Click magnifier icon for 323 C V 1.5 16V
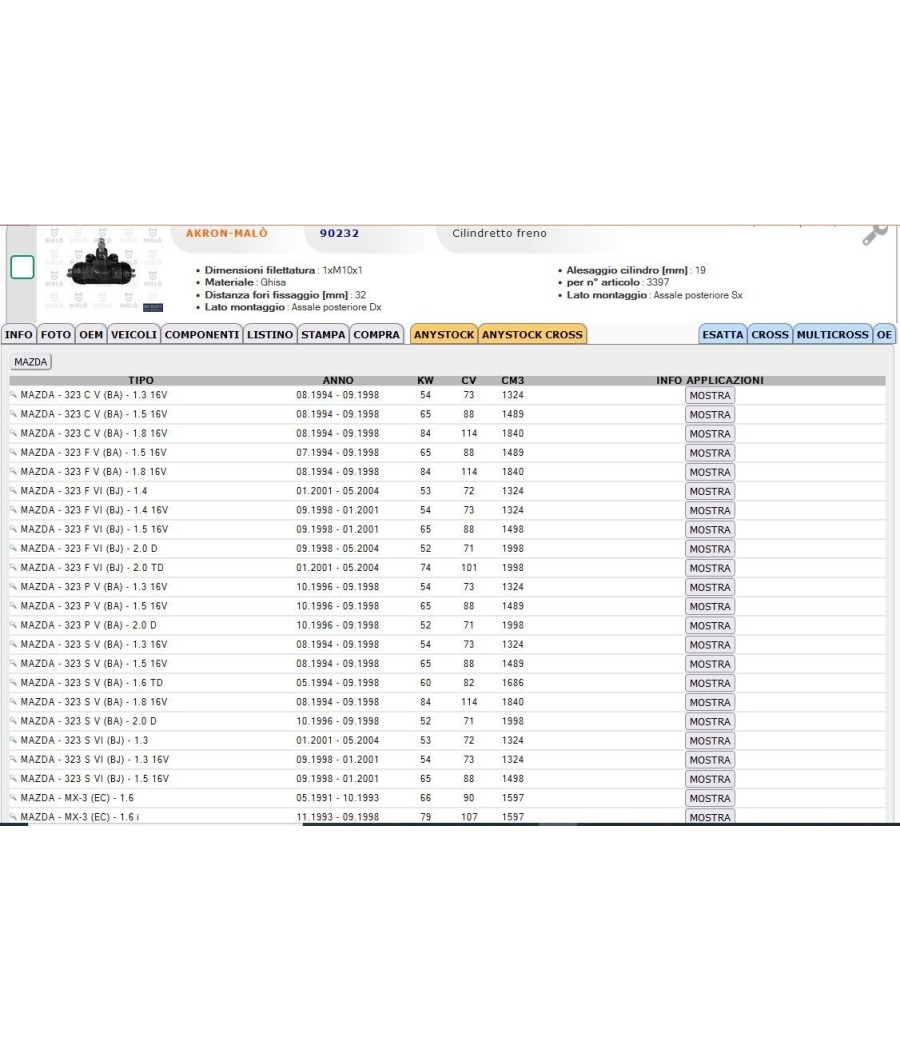 click(13, 414)
